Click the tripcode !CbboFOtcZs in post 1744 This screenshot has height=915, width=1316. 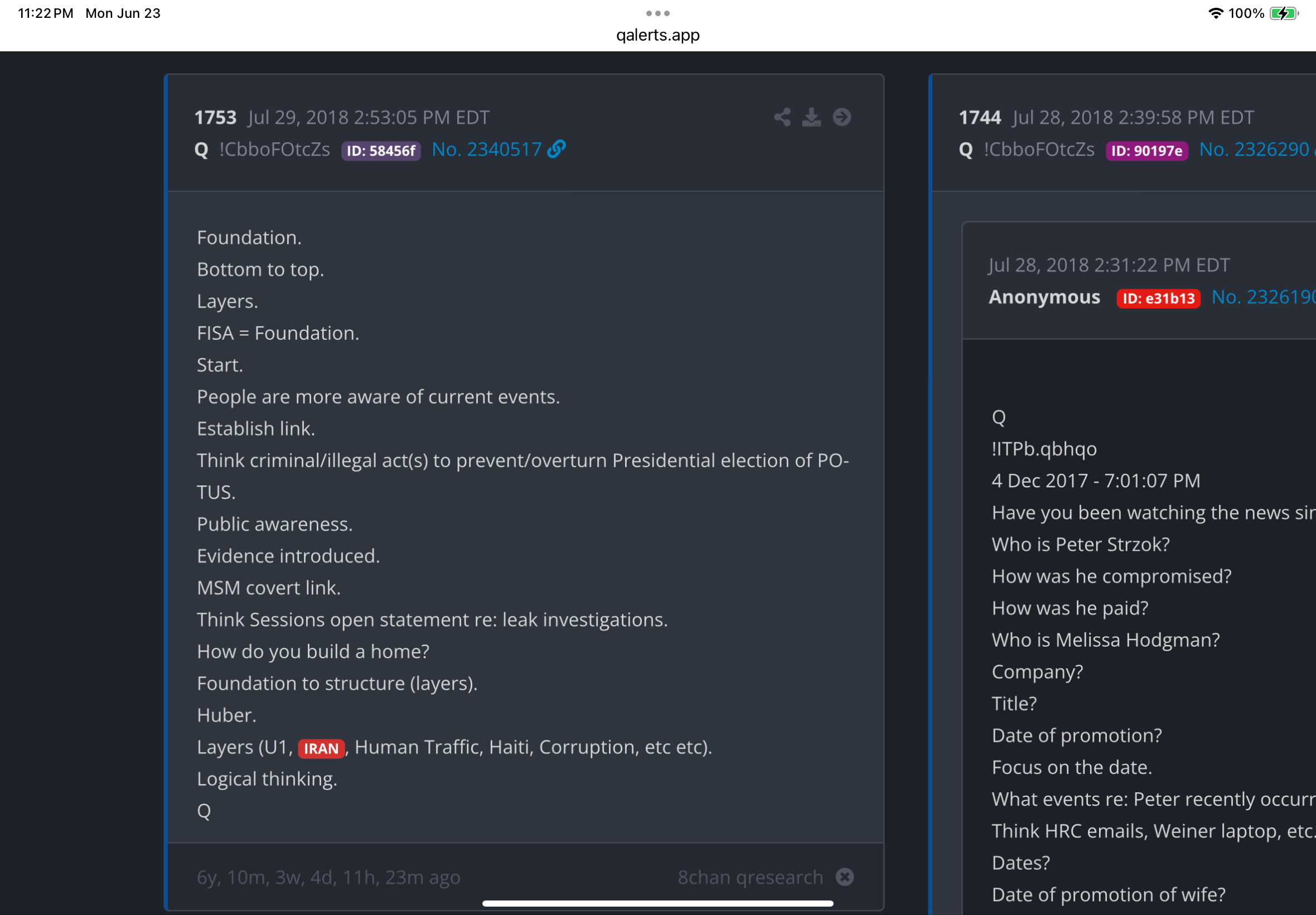pyautogui.click(x=1039, y=150)
